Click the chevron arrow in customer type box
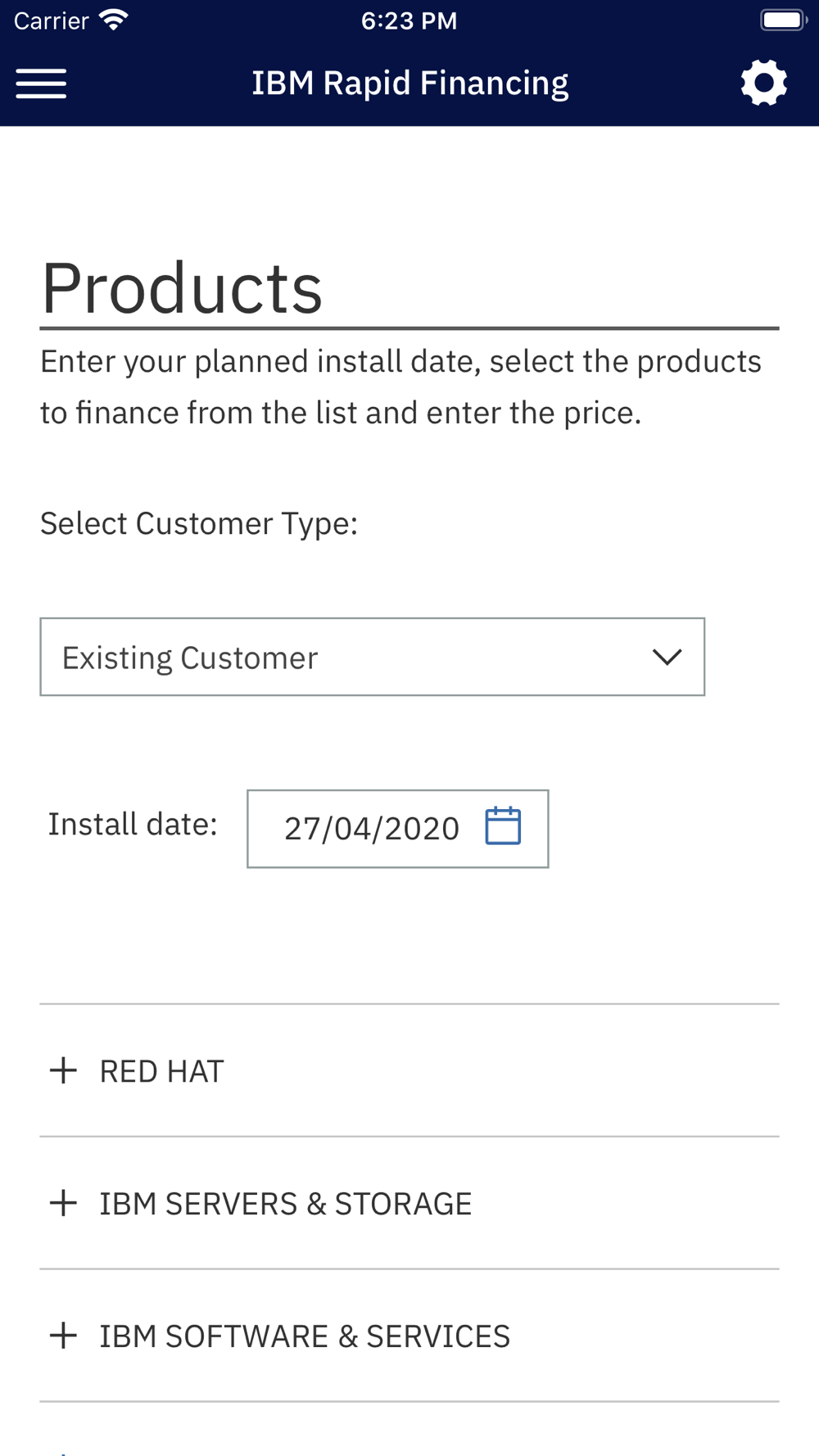 pos(667,657)
